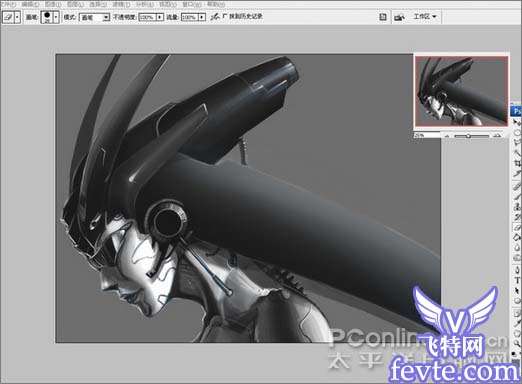
Task: Click the palette toggle icon near workspace
Action: tap(383, 17)
